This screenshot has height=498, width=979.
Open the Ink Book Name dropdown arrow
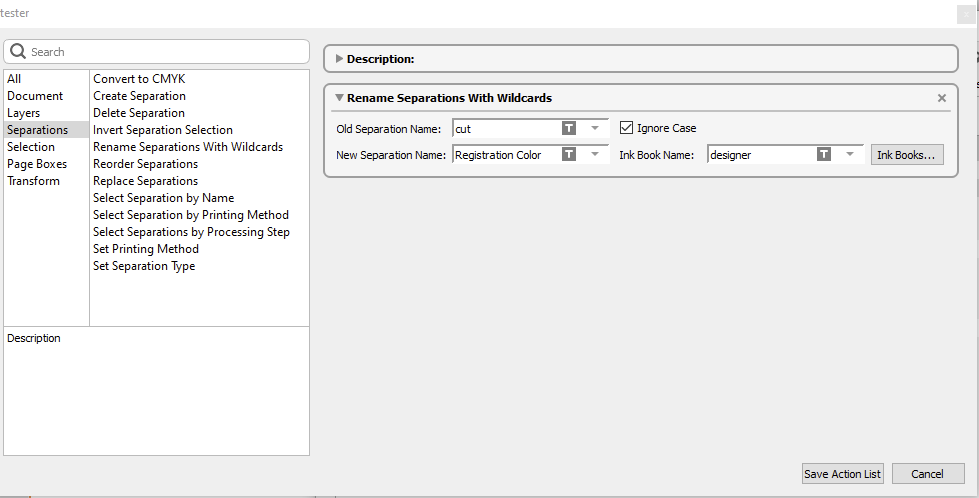[851, 155]
